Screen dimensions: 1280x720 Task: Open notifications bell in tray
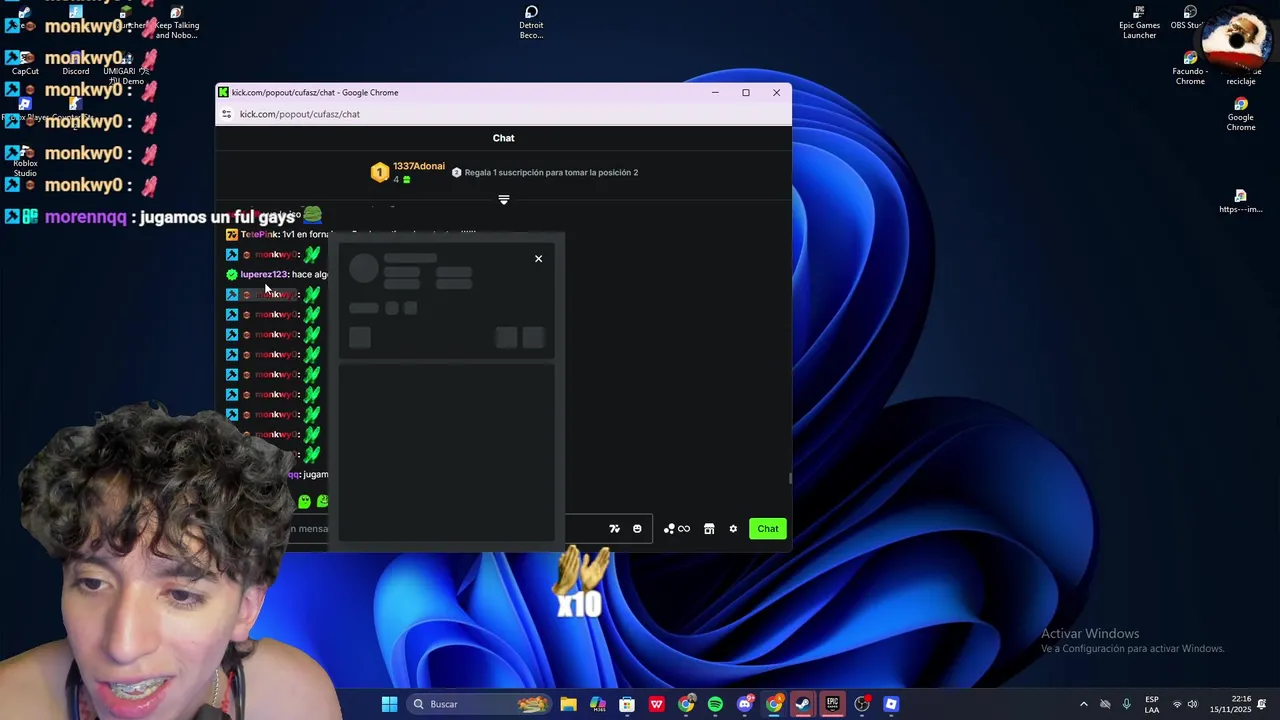point(1262,704)
